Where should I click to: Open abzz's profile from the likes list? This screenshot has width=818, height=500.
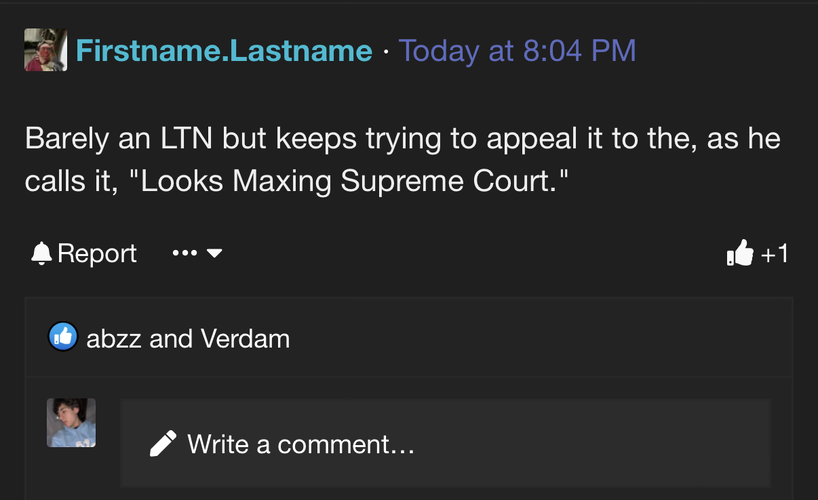114,339
